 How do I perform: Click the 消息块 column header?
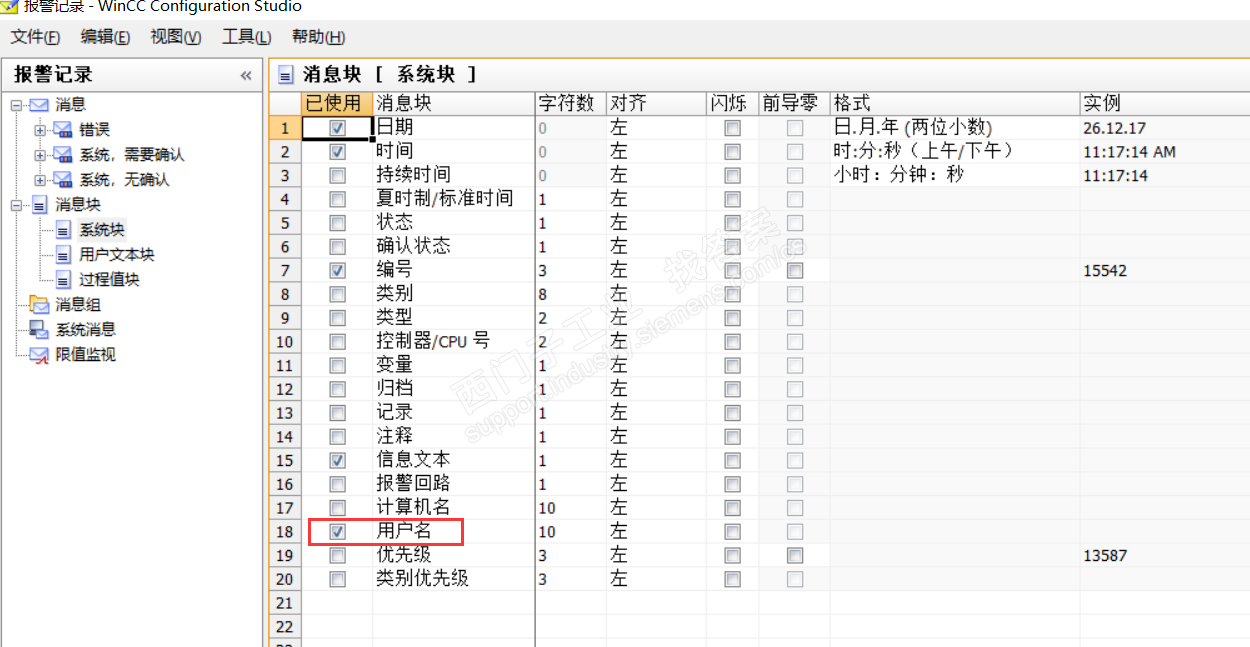coord(454,103)
